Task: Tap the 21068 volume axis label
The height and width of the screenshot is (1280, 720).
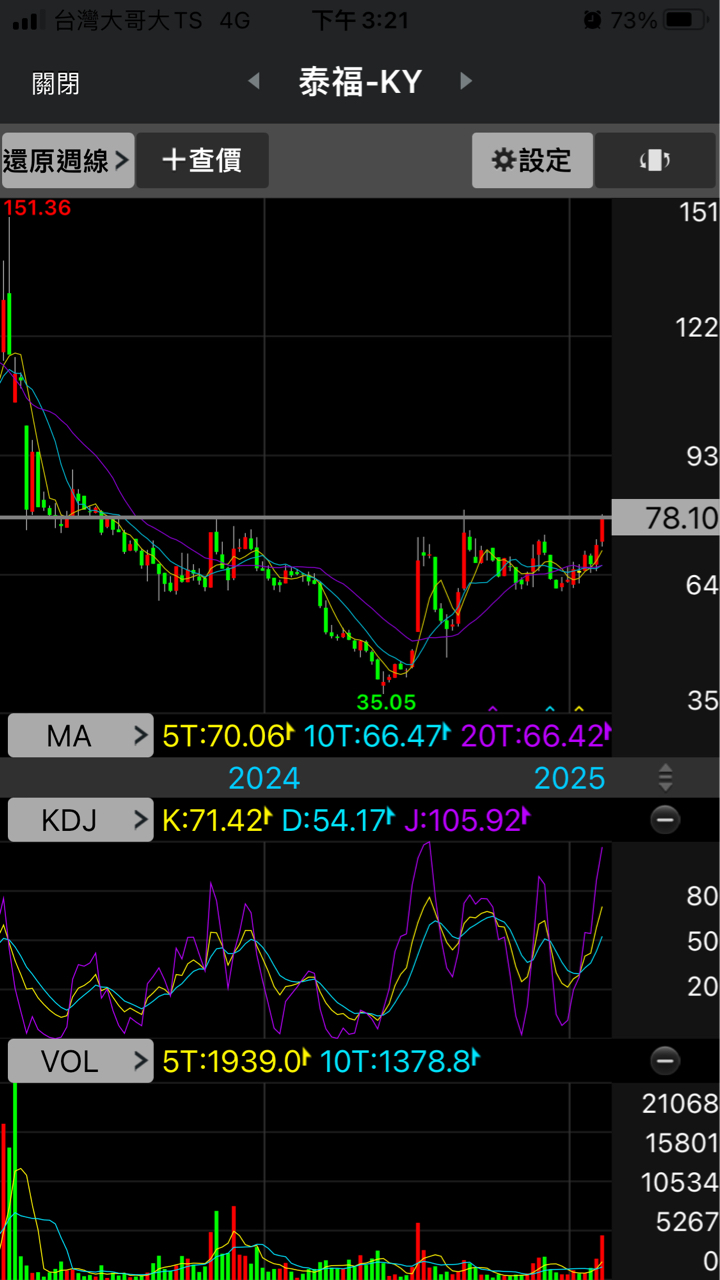Action: coord(680,1103)
